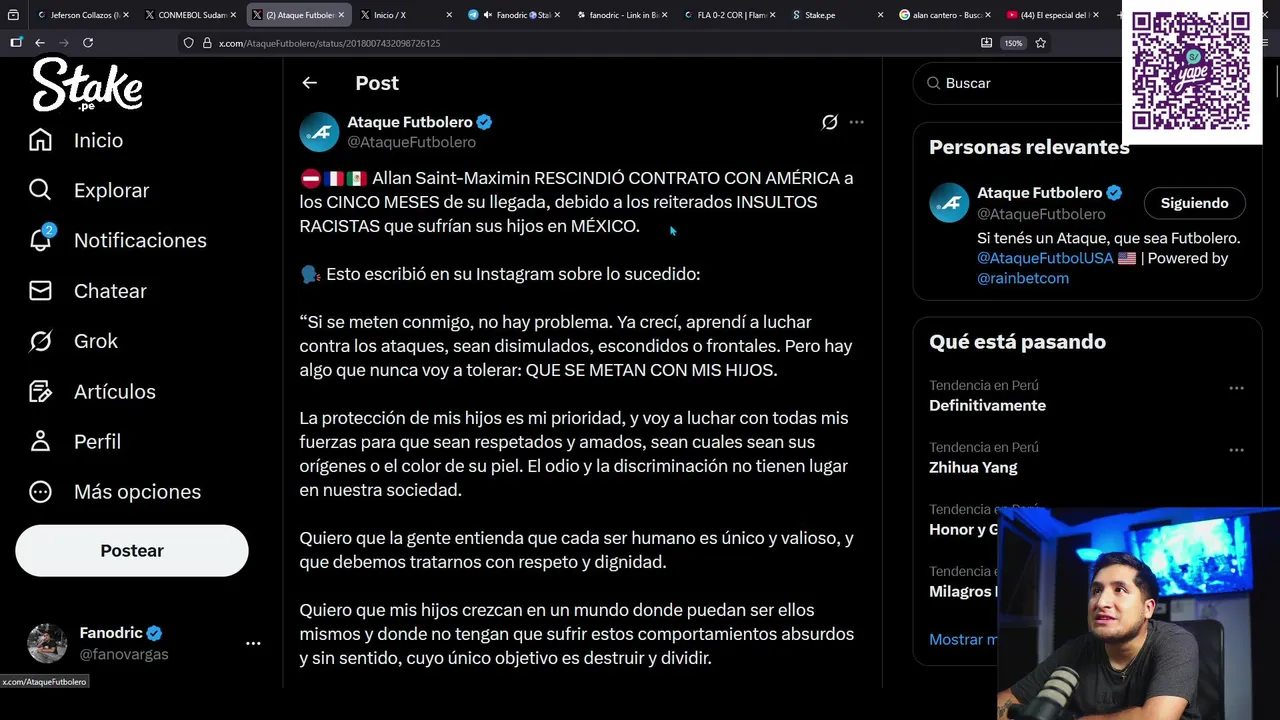1280x720 pixels.
Task: Switch to the alan cantero search tab
Action: pos(944,15)
